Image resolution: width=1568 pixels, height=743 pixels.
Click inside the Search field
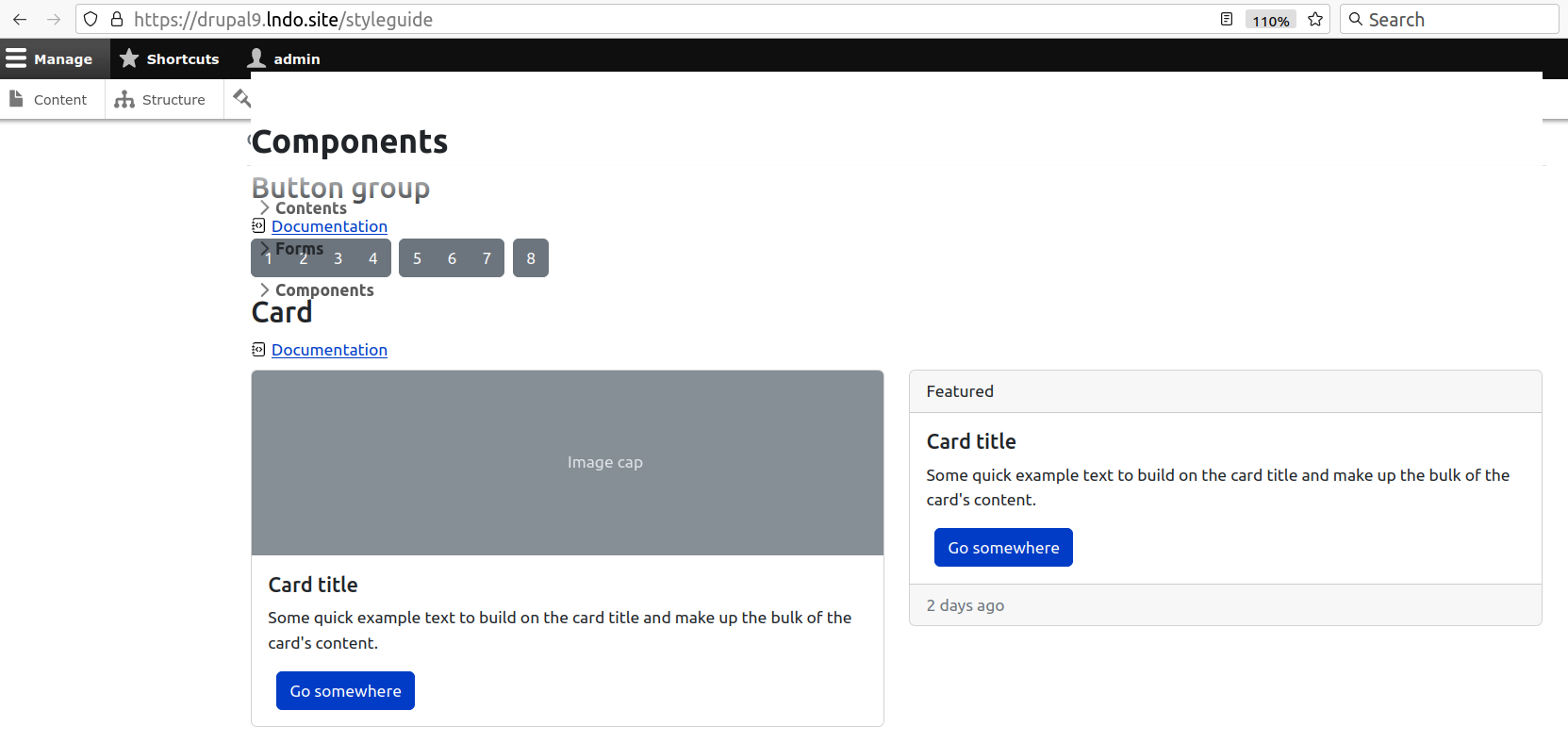point(1452,19)
